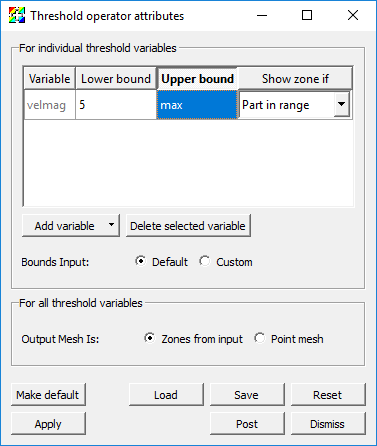
Task: Click the Show zone if column header
Action: coord(295,79)
